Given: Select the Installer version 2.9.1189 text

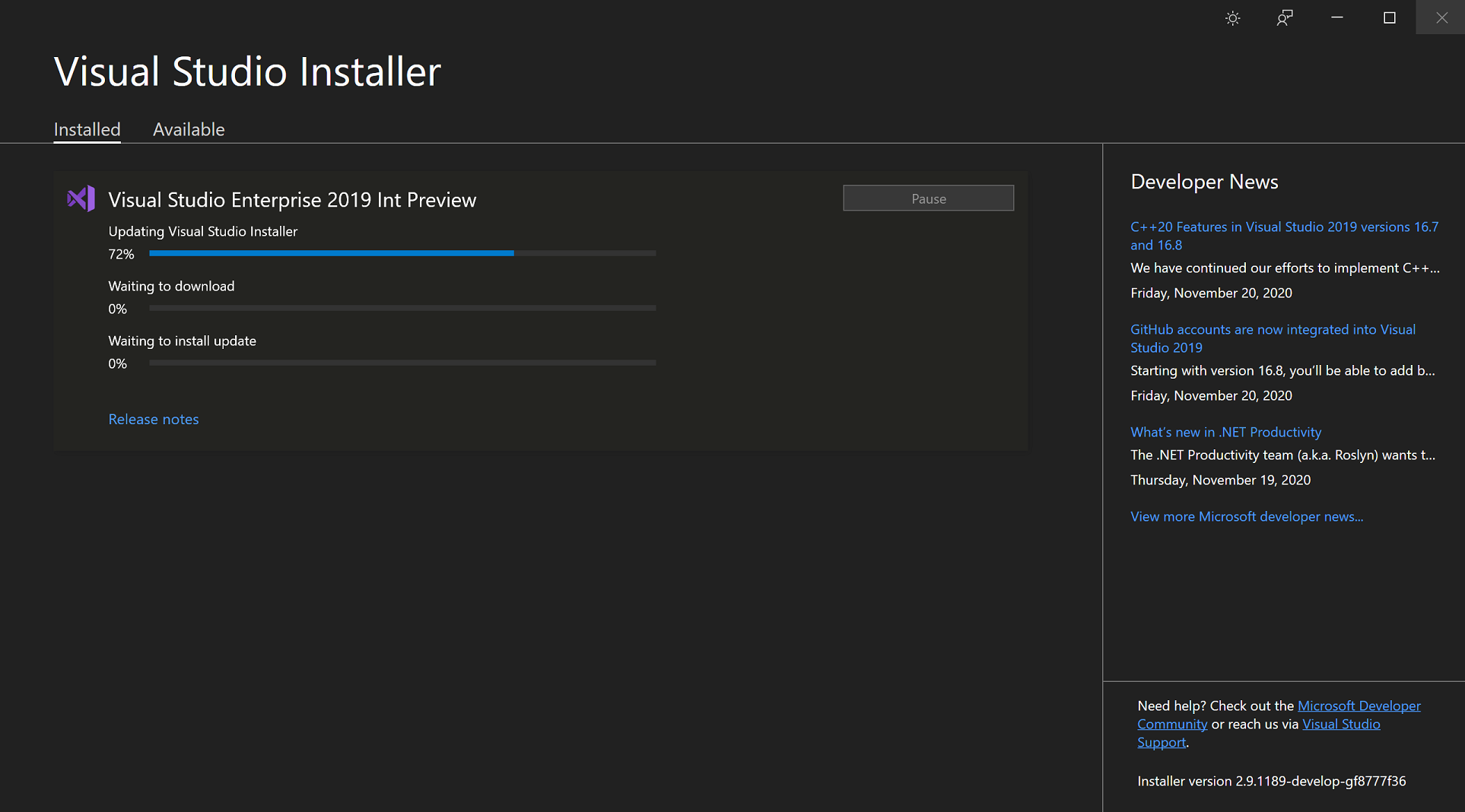Looking at the screenshot, I should (1271, 781).
